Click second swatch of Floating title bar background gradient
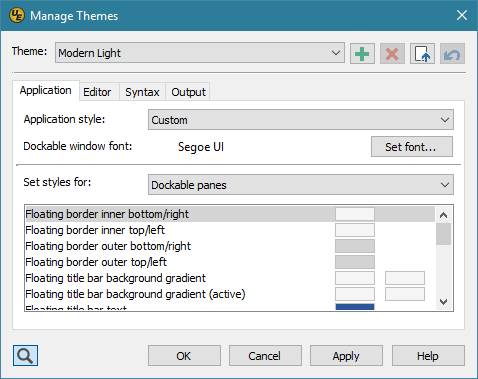The height and width of the screenshot is (379, 478). tap(405, 278)
